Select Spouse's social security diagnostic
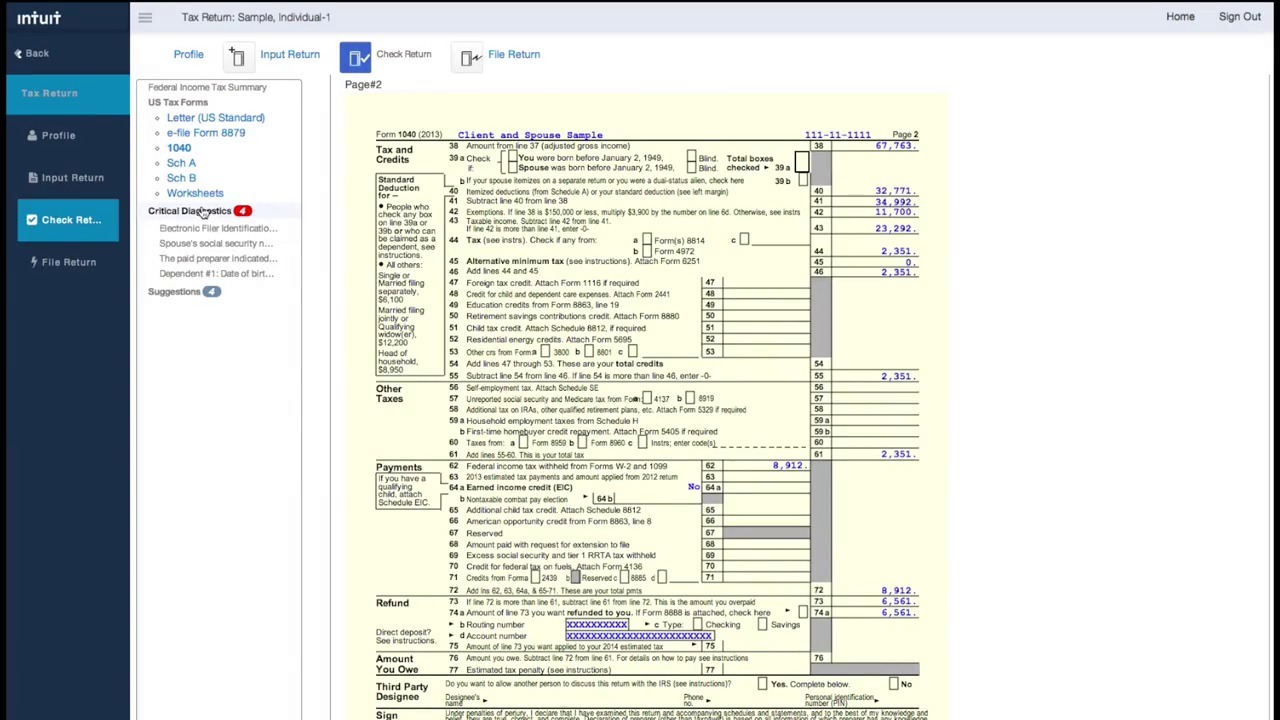Image resolution: width=1280 pixels, height=720 pixels. point(216,243)
